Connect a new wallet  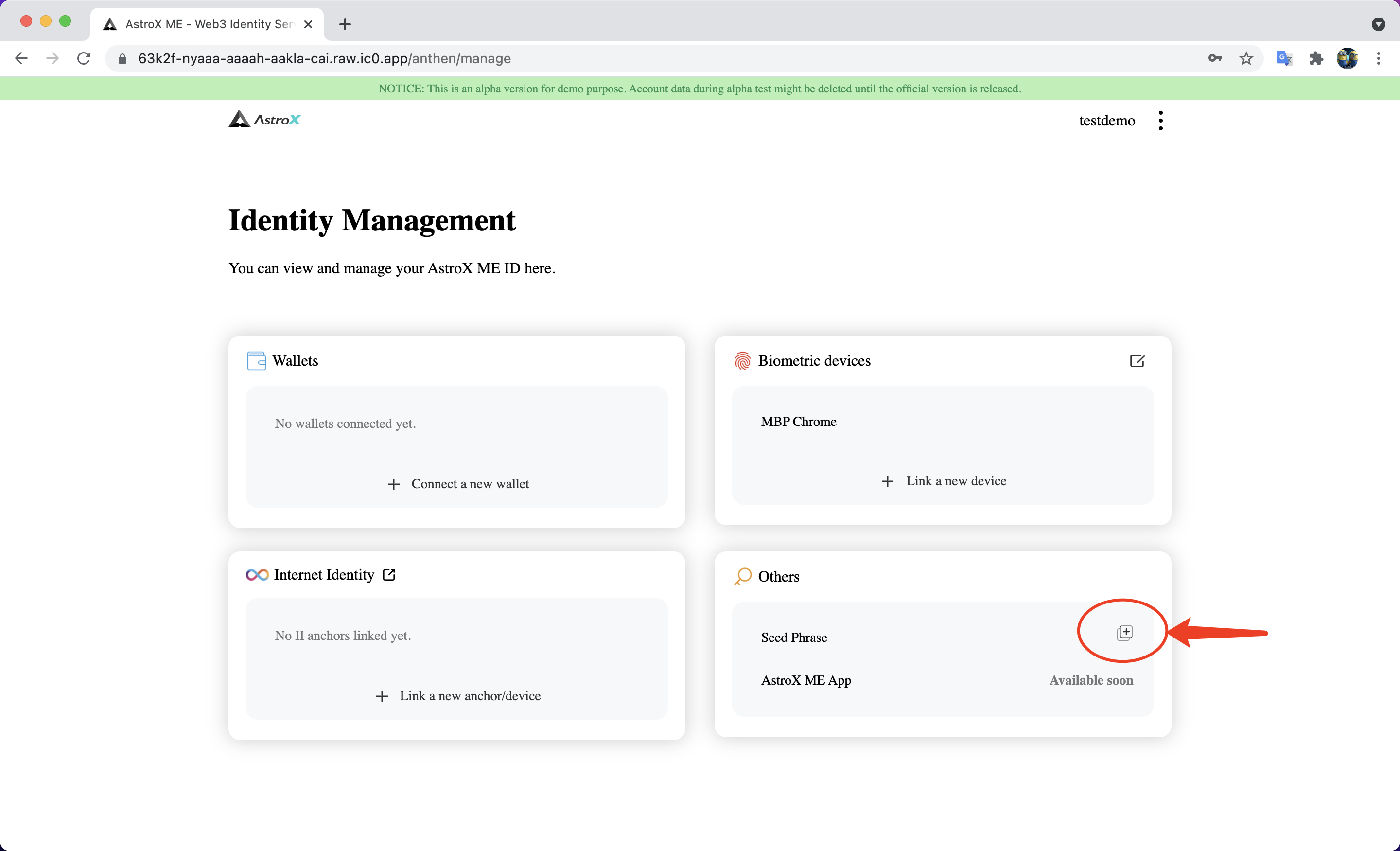(x=458, y=484)
